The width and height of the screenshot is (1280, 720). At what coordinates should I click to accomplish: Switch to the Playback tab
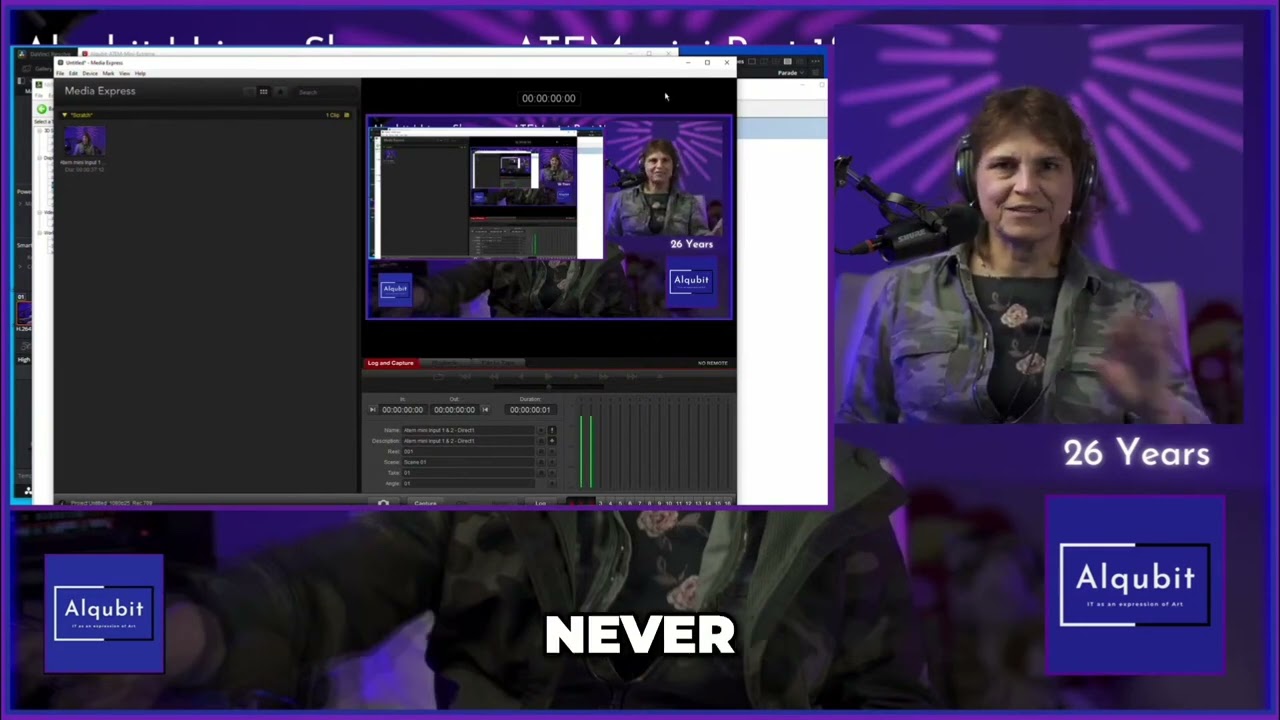pos(446,363)
